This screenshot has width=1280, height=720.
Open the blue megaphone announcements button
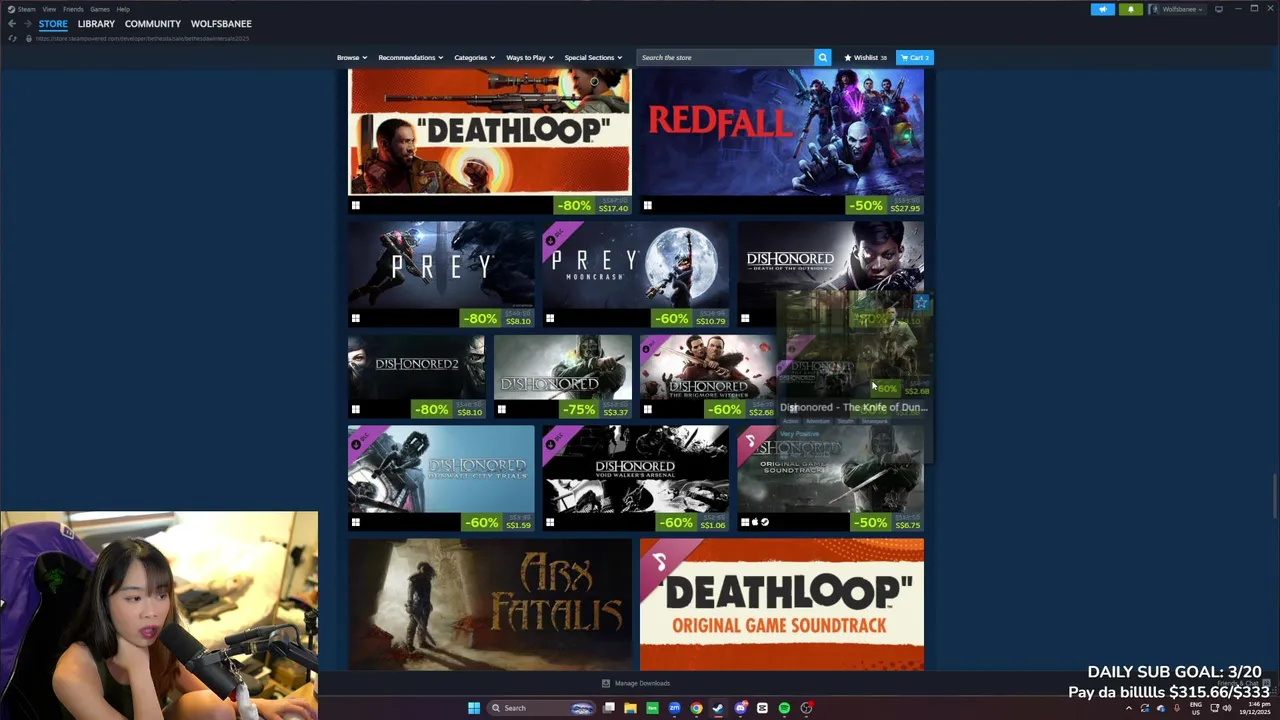click(1102, 9)
